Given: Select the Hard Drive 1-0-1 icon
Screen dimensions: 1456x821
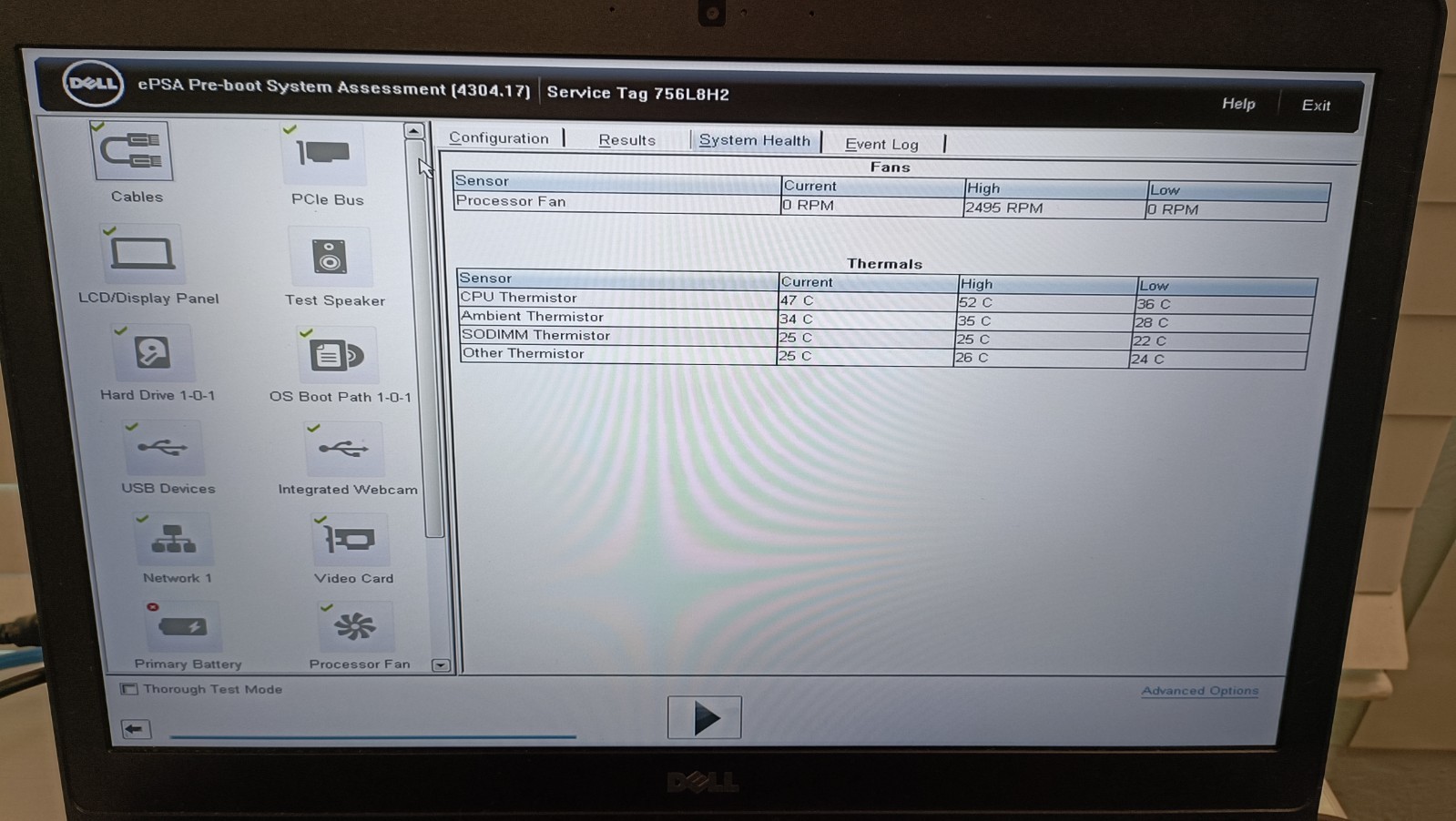Looking at the screenshot, I should click(153, 352).
